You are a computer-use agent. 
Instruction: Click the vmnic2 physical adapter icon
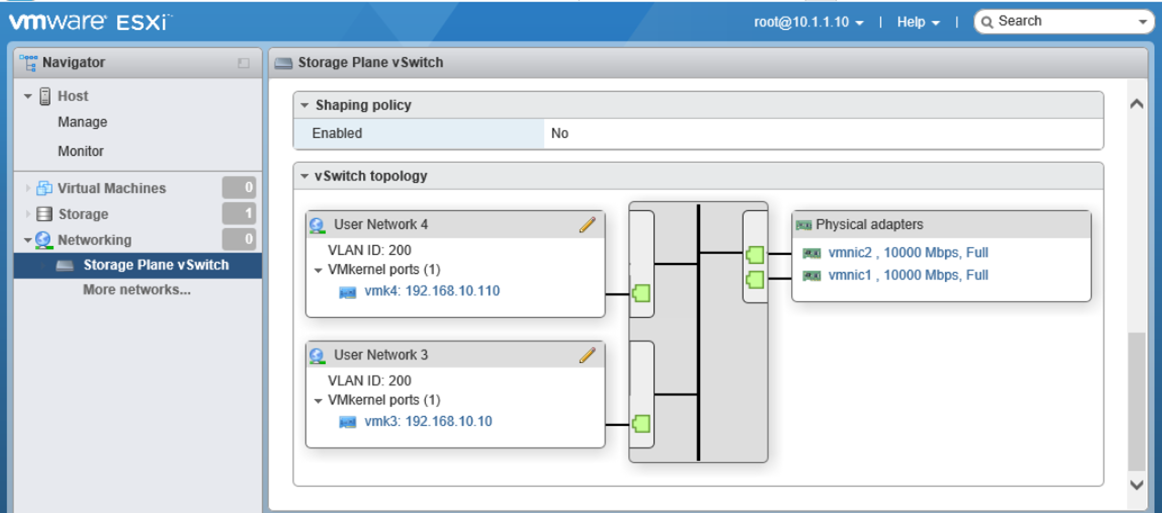coord(812,253)
